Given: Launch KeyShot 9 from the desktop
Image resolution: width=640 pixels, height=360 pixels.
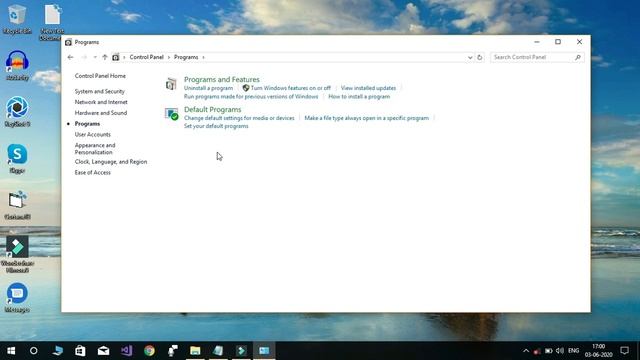Looking at the screenshot, I should click(x=17, y=111).
